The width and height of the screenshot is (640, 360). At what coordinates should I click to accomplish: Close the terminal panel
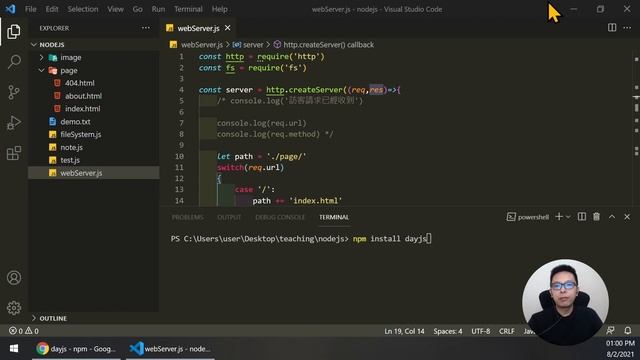(627, 217)
